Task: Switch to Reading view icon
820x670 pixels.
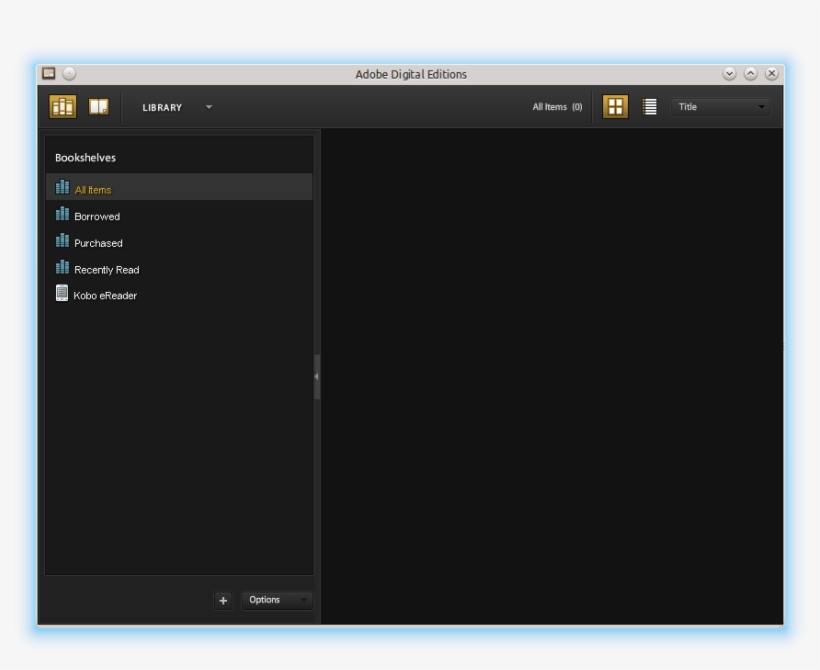Action: click(x=98, y=107)
